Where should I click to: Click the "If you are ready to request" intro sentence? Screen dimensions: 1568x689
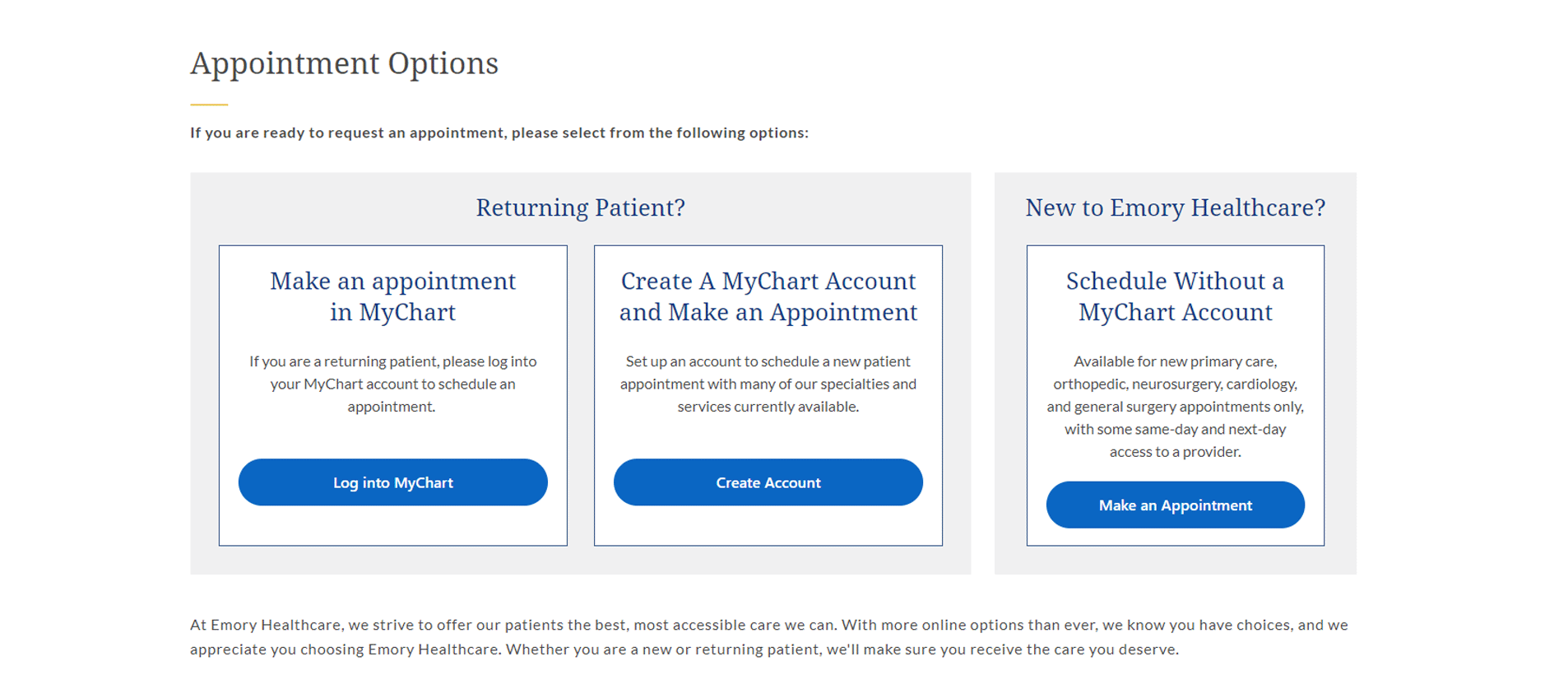pos(499,133)
